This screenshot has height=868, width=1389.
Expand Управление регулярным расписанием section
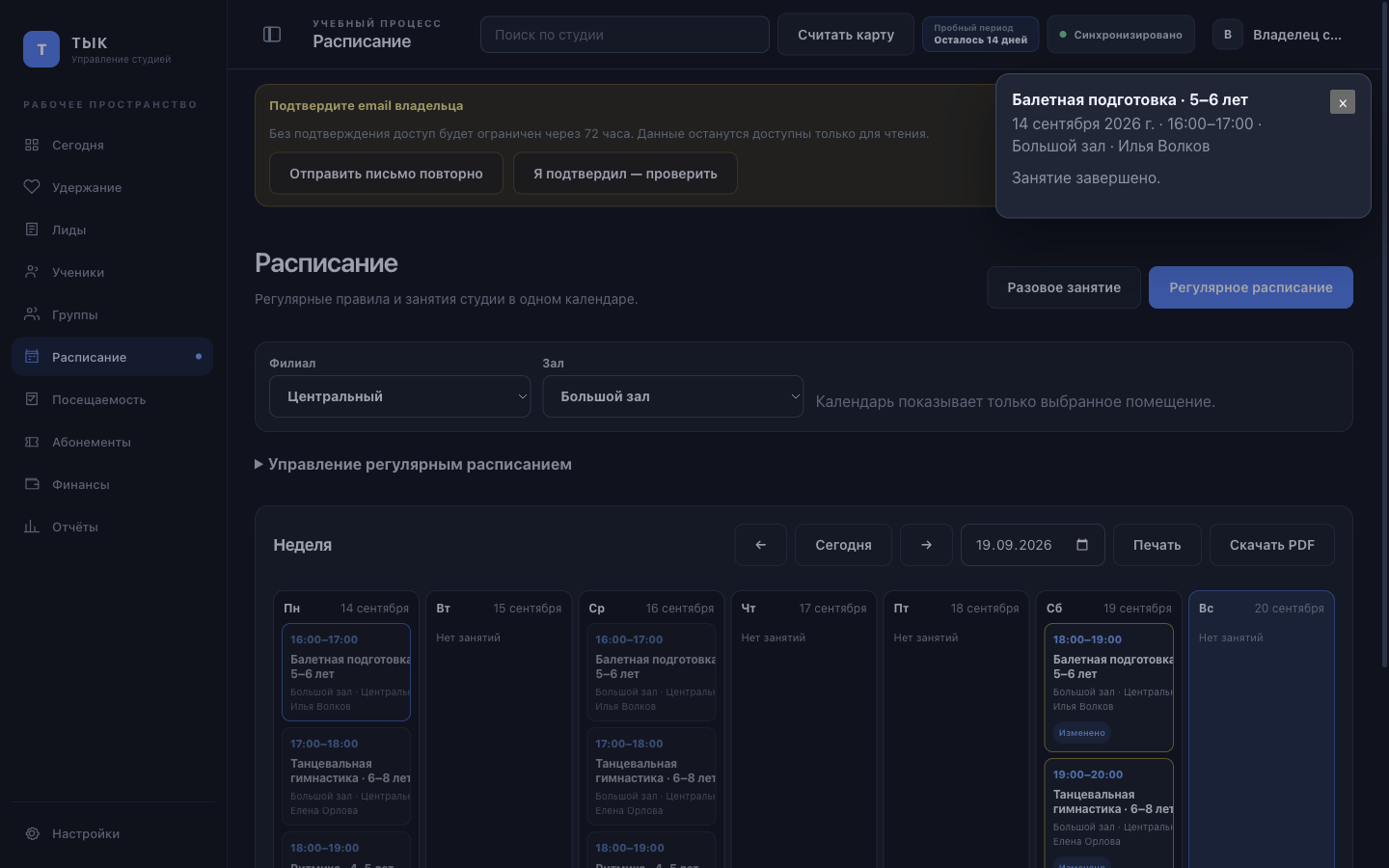point(413,464)
